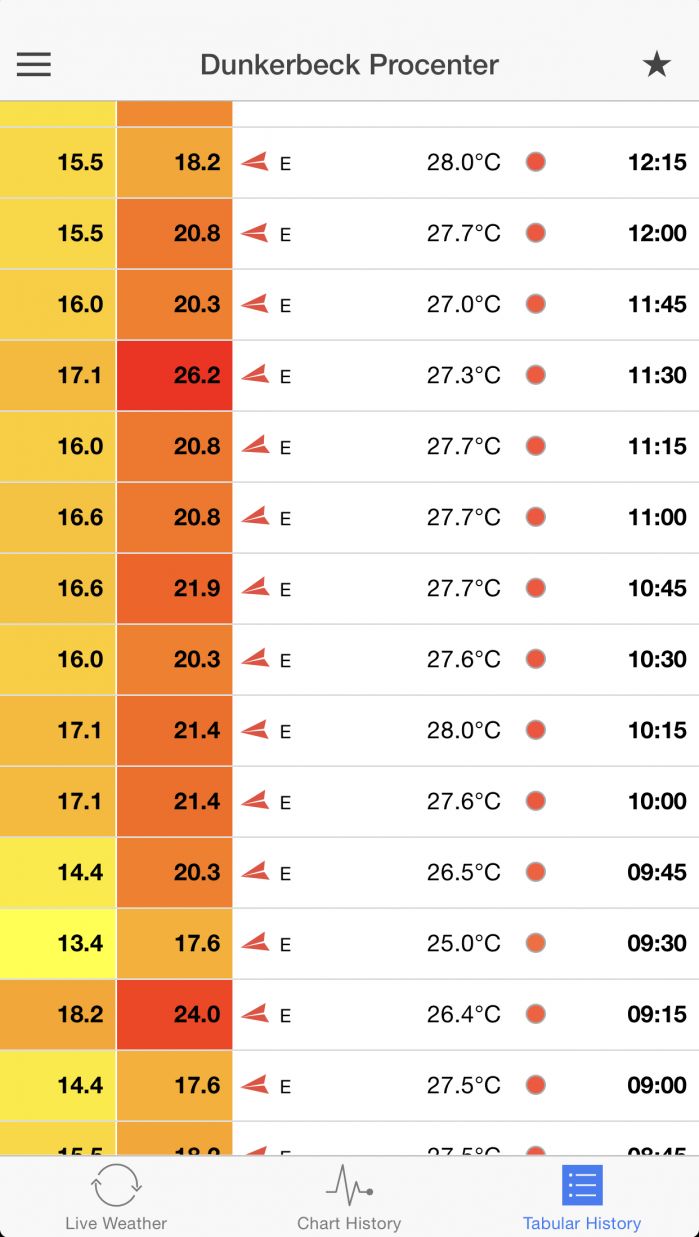Switch to Live Weather tab

click(x=116, y=1223)
